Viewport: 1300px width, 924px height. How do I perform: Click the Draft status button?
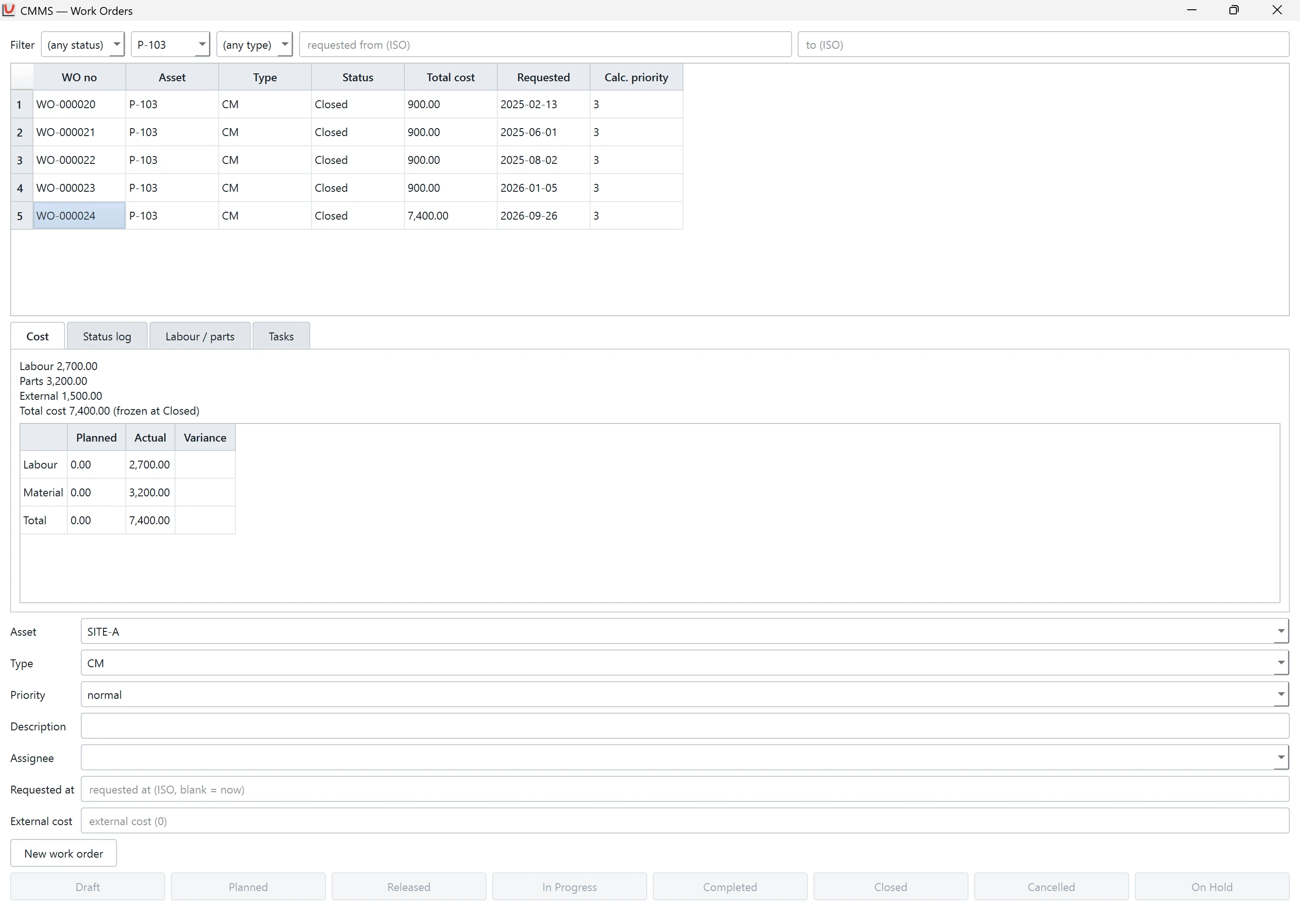pos(88,887)
